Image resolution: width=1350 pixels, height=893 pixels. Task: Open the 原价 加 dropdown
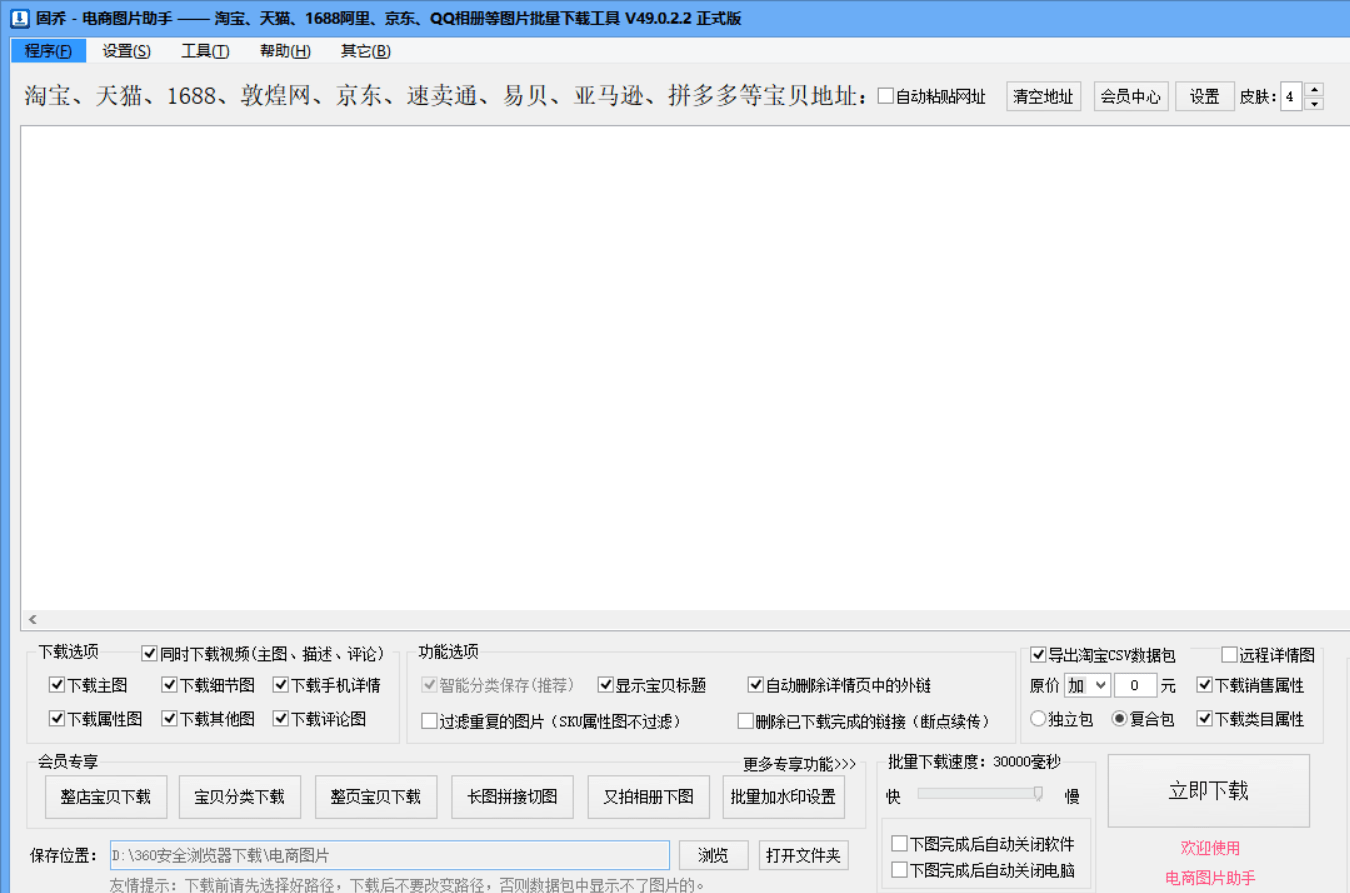(1090, 686)
